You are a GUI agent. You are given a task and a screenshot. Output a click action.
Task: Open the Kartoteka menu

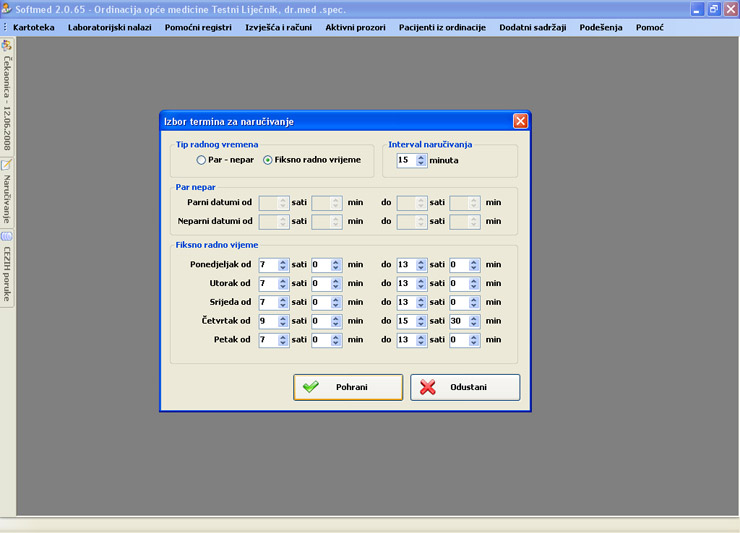click(x=34, y=27)
